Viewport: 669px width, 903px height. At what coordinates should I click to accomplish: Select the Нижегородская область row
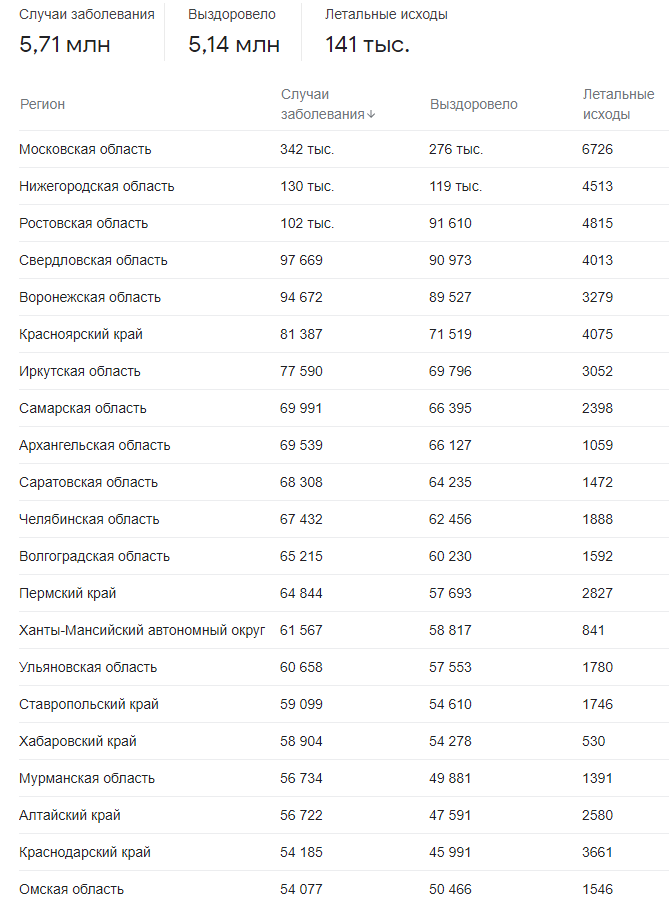coord(344,186)
